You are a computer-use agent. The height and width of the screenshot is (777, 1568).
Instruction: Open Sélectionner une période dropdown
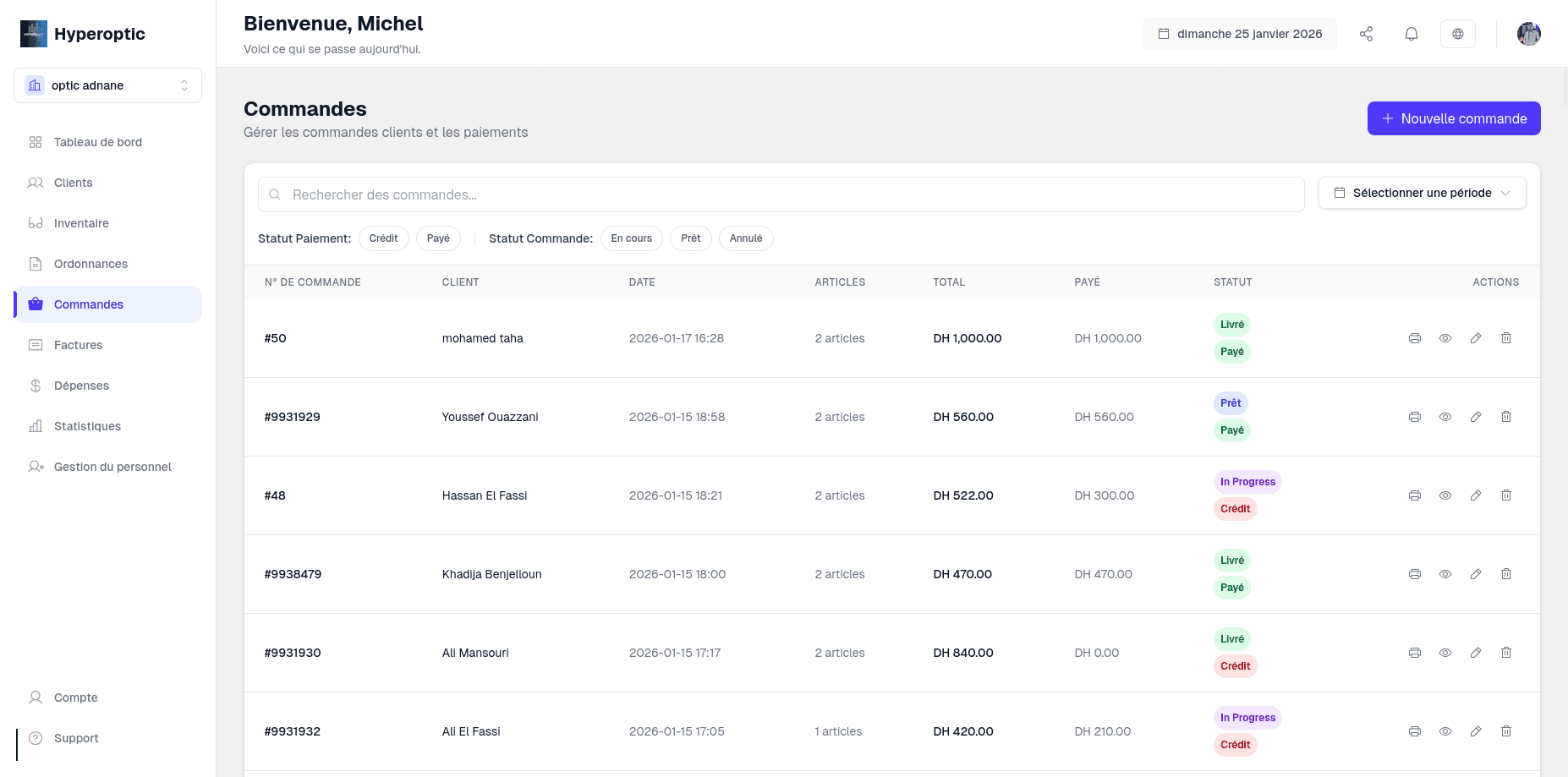click(1422, 193)
